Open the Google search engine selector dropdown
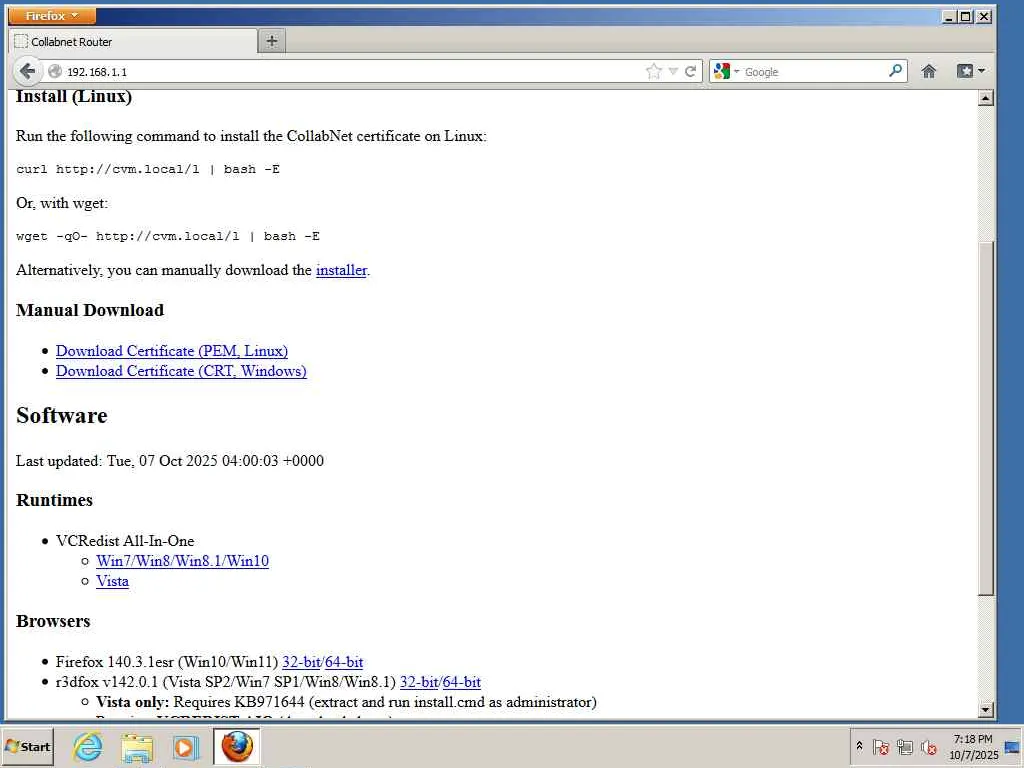Viewport: 1024px width, 768px height. 726,71
